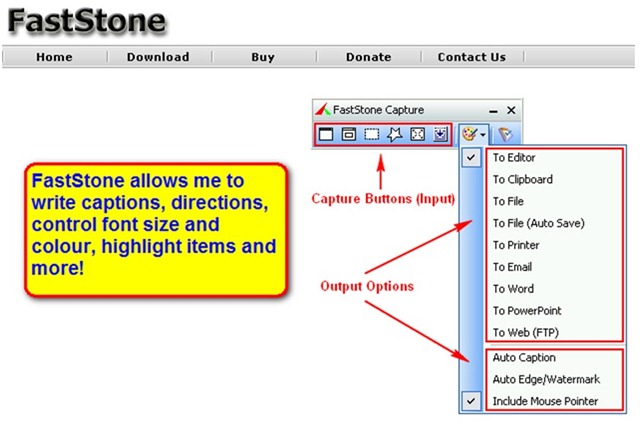640x425 pixels.
Task: Select Capture Scrolling Window button
Action: (440, 134)
